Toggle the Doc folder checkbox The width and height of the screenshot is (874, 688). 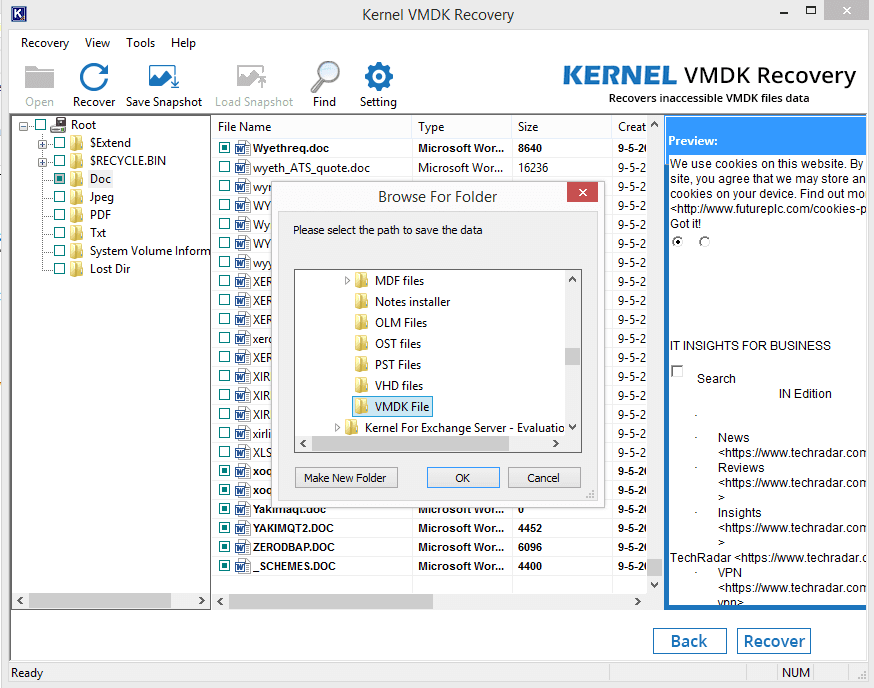coord(60,178)
